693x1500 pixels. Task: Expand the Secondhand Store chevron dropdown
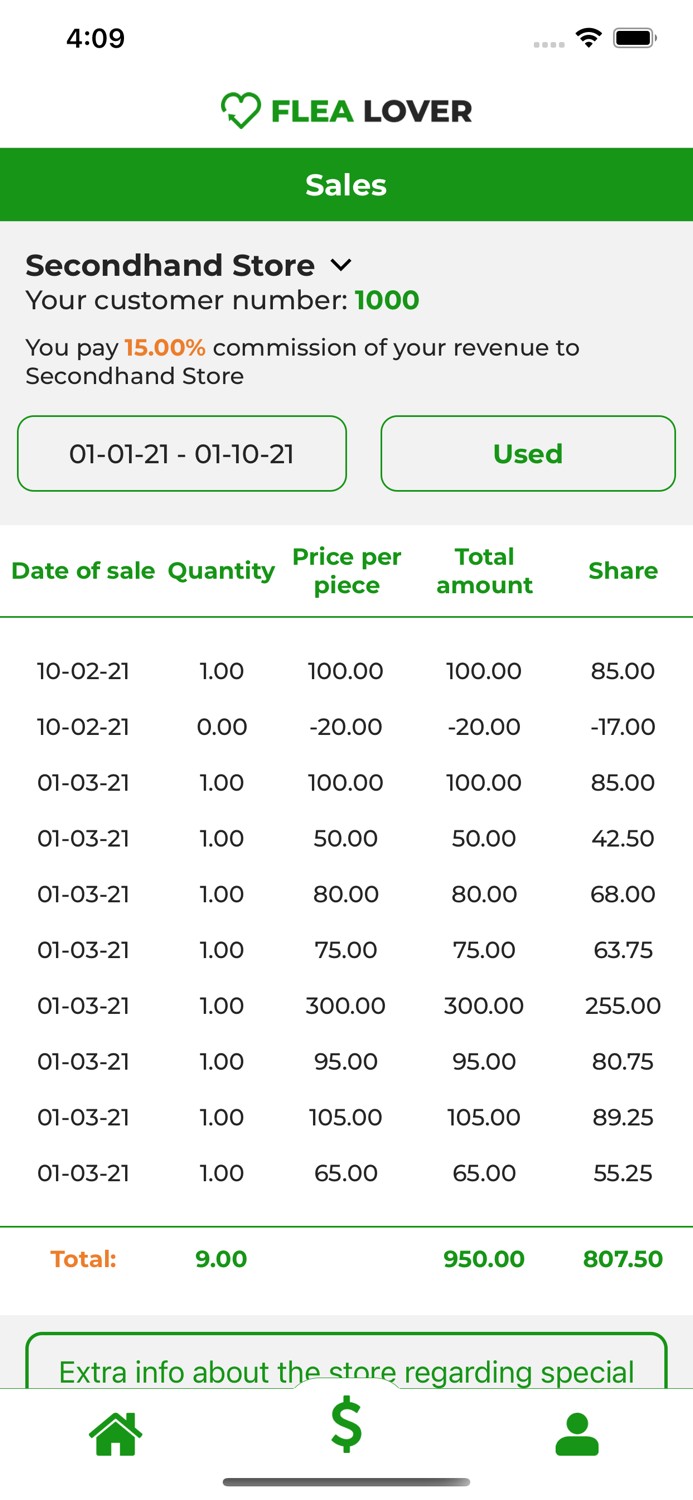tap(341, 265)
